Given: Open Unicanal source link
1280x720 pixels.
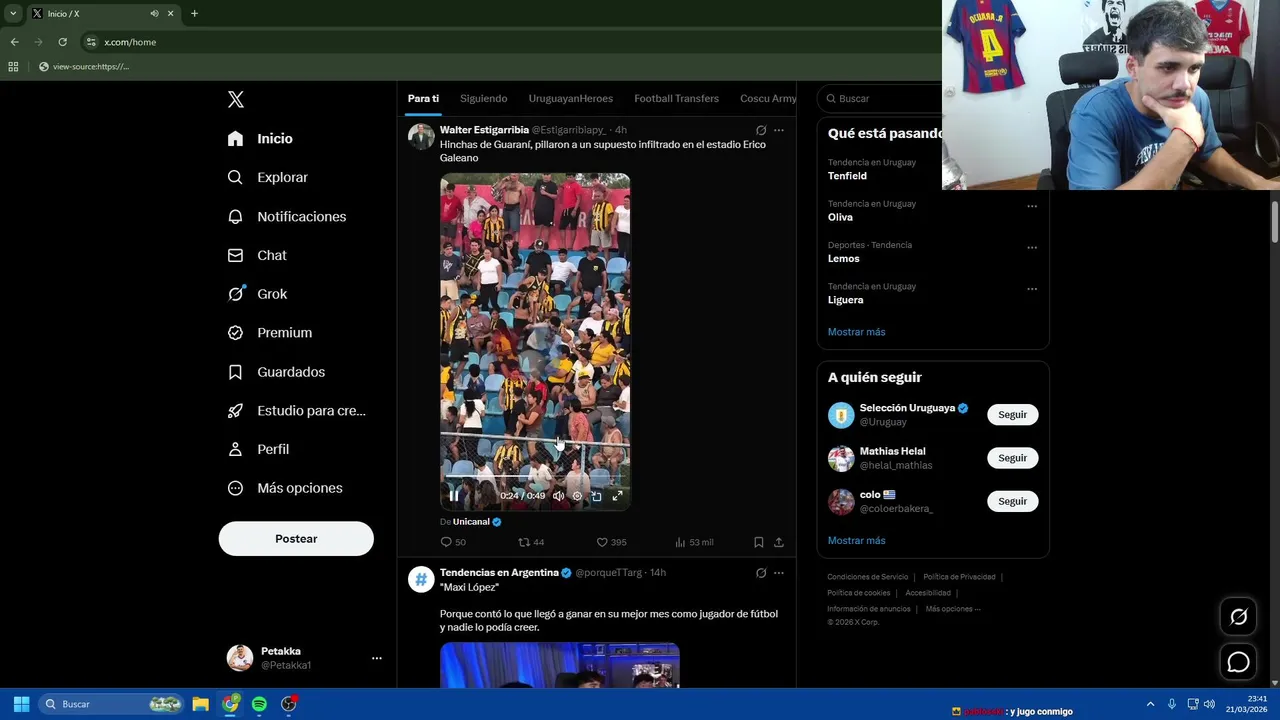Looking at the screenshot, I should 471,522.
